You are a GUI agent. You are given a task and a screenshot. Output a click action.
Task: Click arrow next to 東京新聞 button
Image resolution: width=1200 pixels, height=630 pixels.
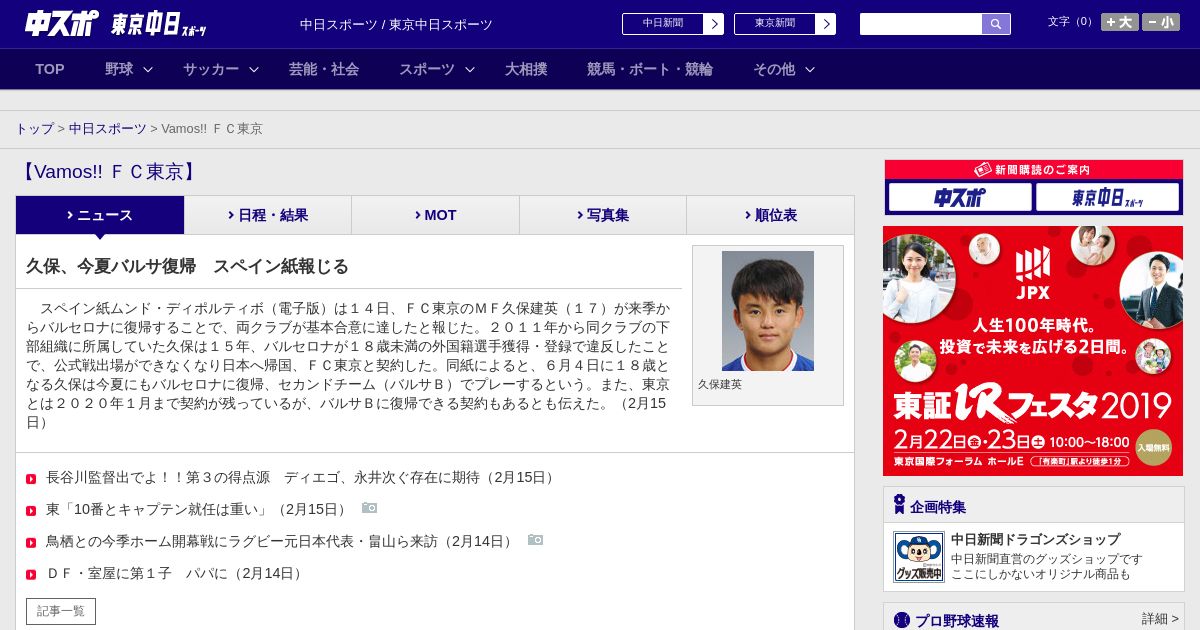click(826, 24)
